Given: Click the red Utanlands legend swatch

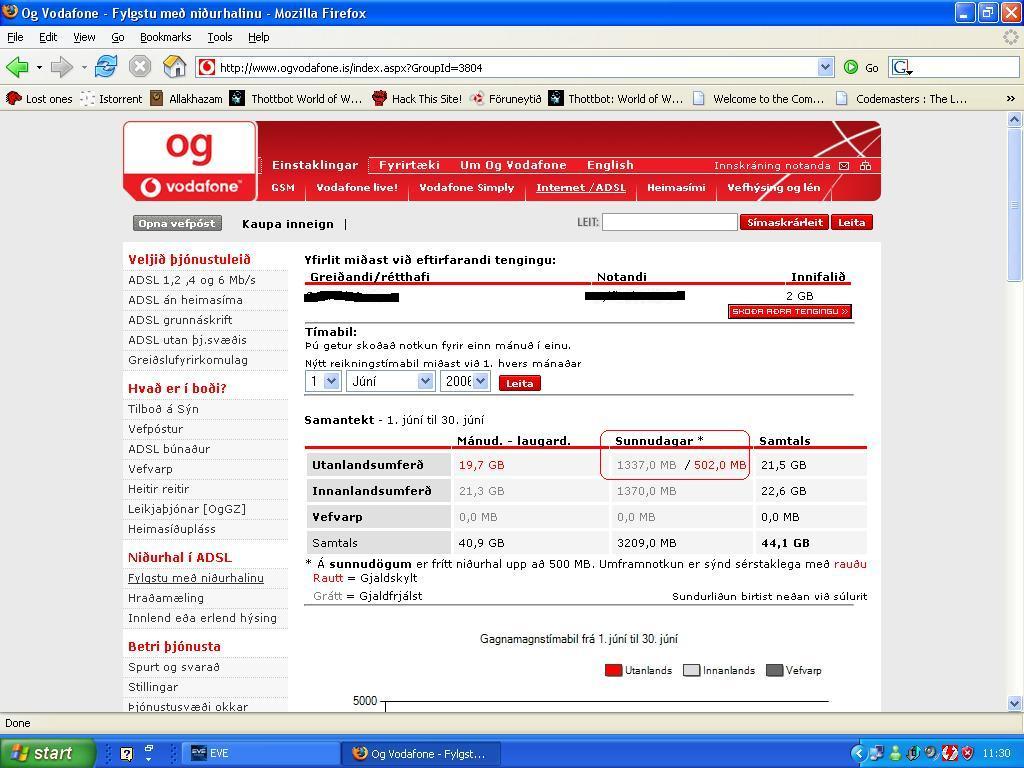Looking at the screenshot, I should (613, 671).
